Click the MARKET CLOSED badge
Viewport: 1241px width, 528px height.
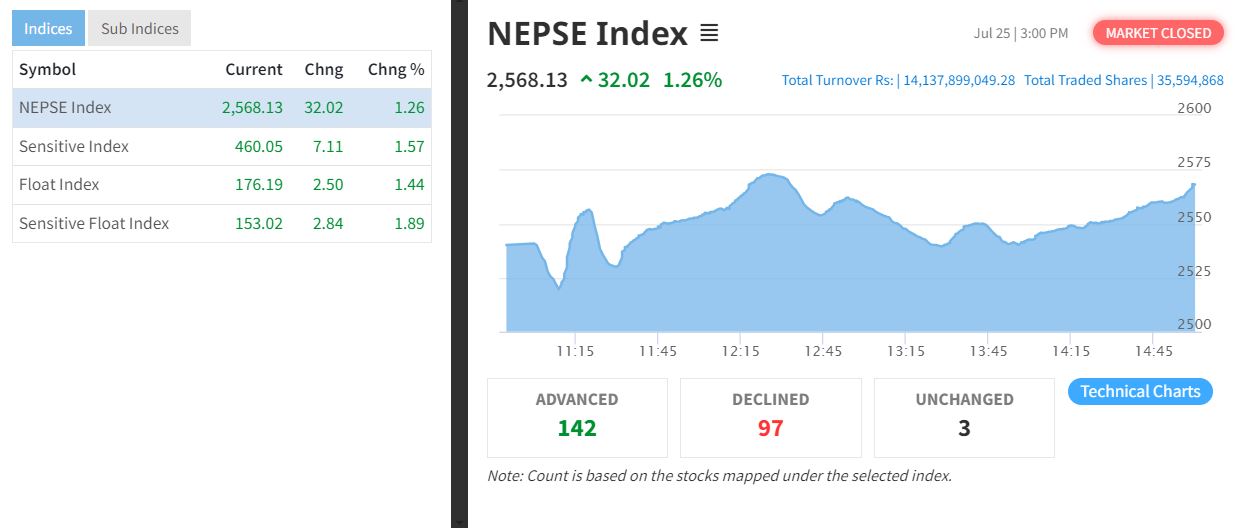[1158, 33]
